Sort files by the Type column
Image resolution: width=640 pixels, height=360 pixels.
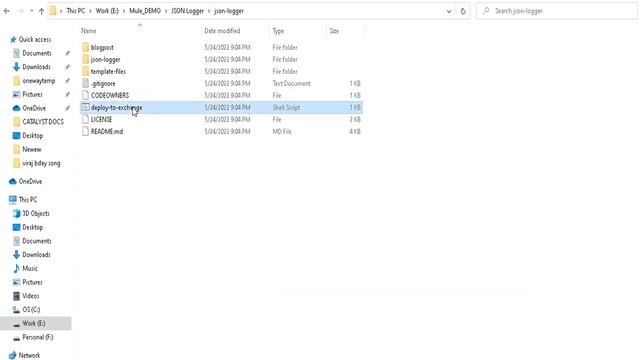278,31
